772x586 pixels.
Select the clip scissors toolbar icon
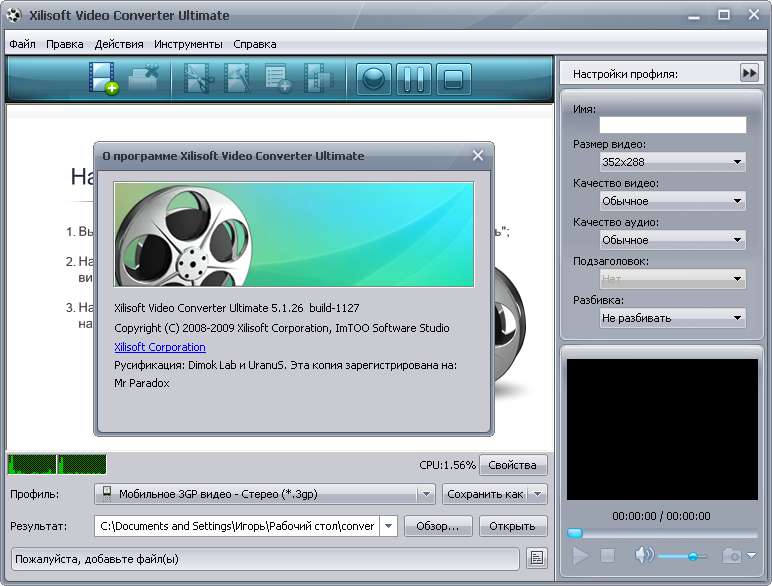click(198, 78)
